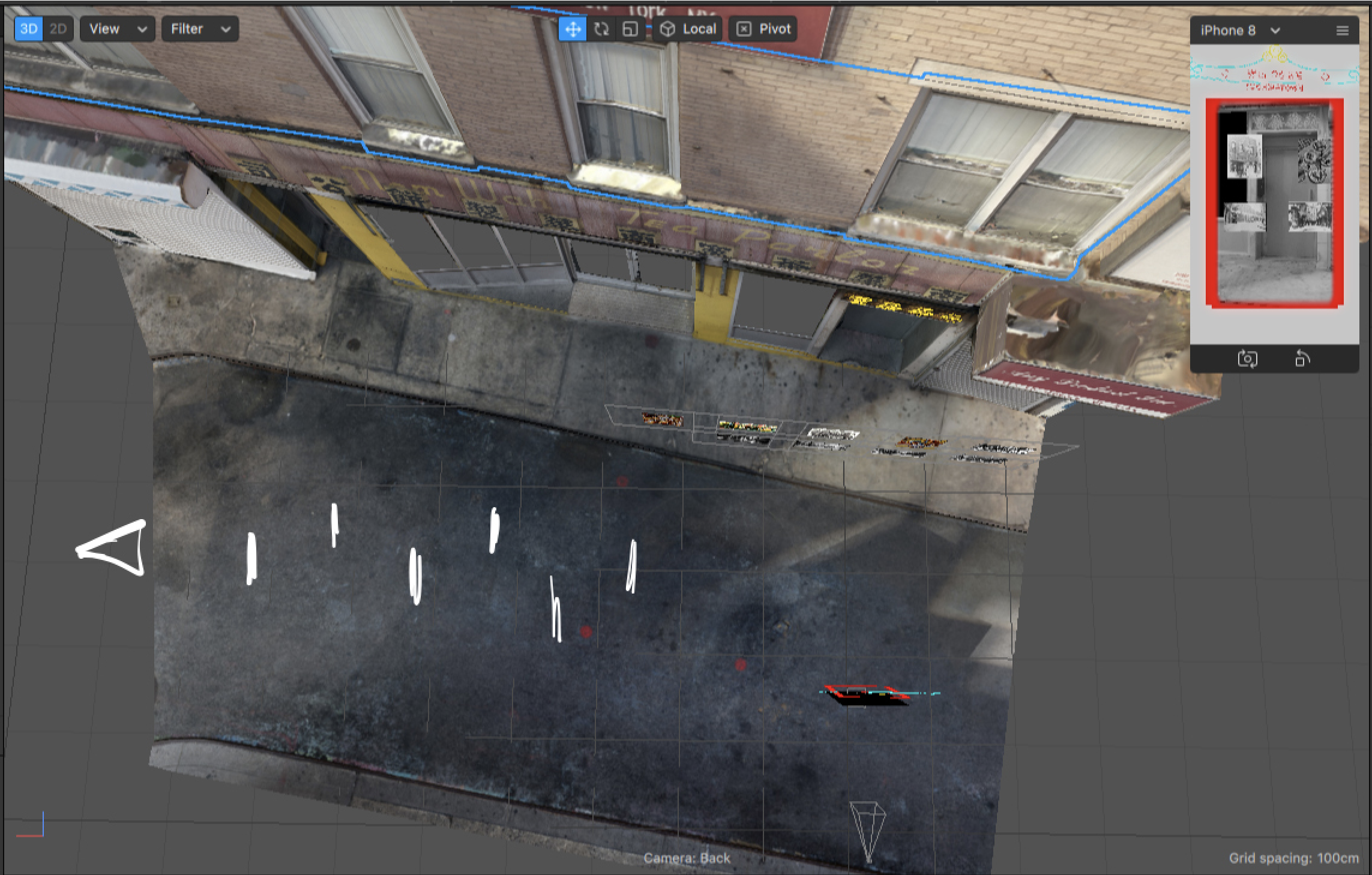Expand the iPhone 8 device dropdown
Screen dimensions: 1372x875
[1240, 31]
